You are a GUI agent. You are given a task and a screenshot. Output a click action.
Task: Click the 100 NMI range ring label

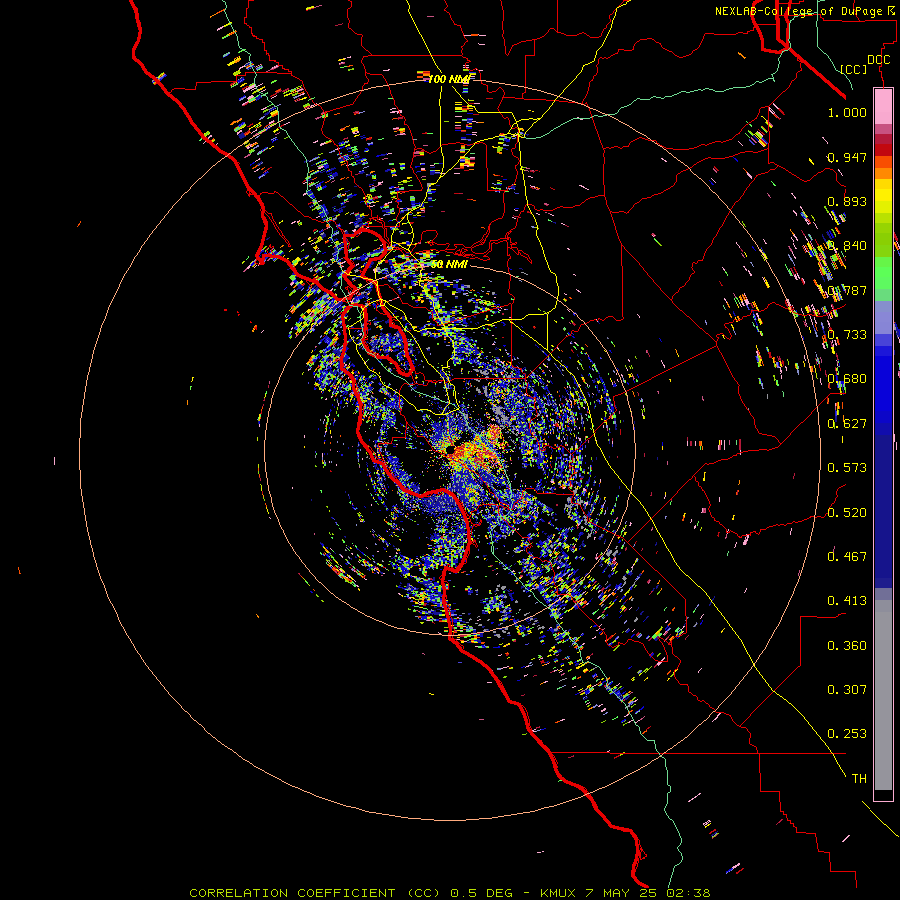pos(449,79)
